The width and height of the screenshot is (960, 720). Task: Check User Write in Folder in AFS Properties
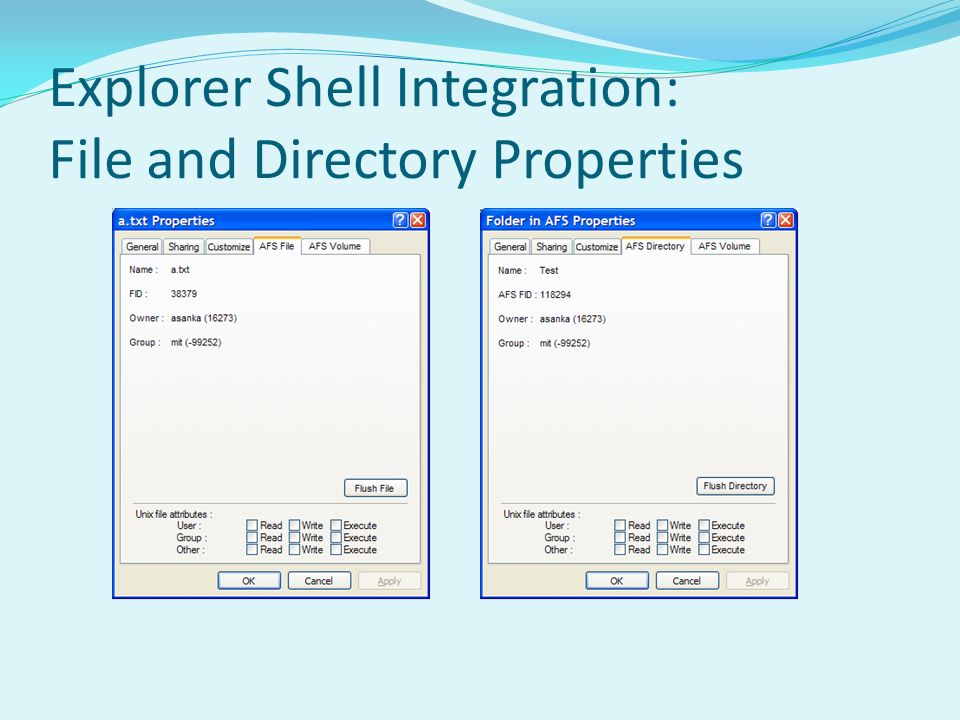point(662,525)
